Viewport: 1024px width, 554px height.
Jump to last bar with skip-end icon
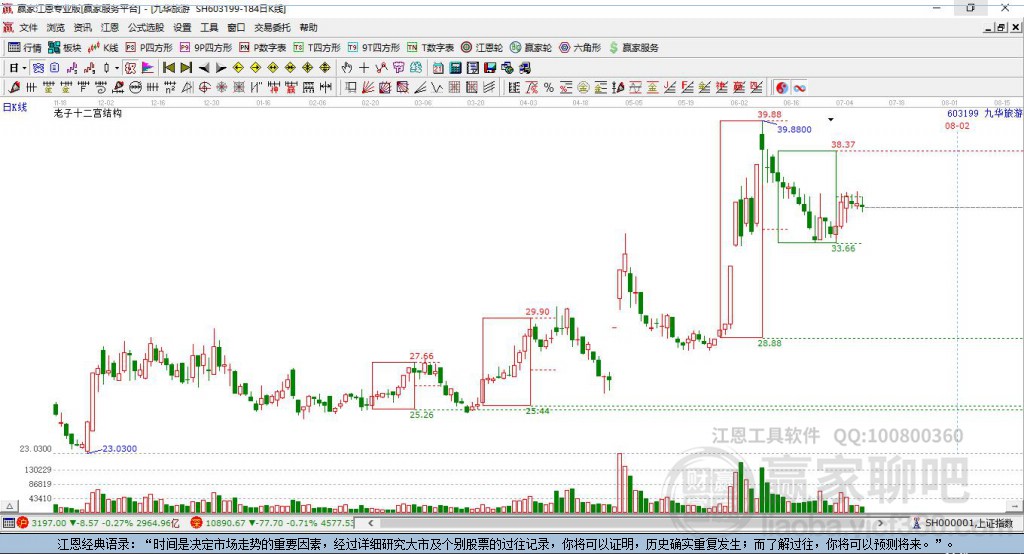pyautogui.click(x=186, y=68)
